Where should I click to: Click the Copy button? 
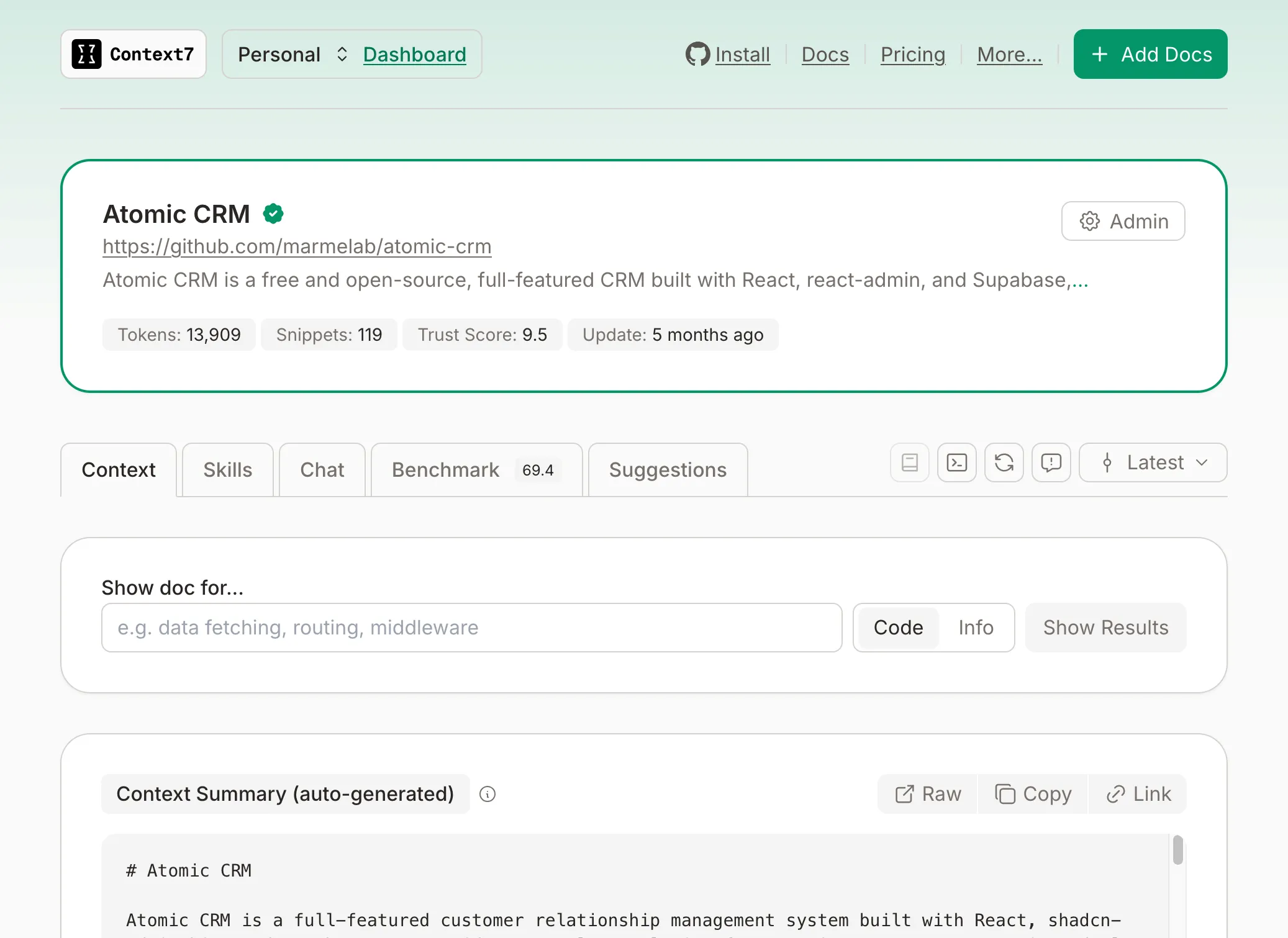coord(1033,794)
